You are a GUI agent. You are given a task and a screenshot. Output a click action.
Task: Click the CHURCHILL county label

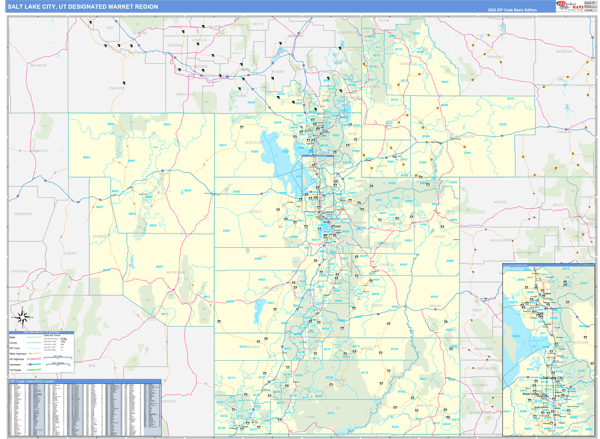tap(20, 271)
